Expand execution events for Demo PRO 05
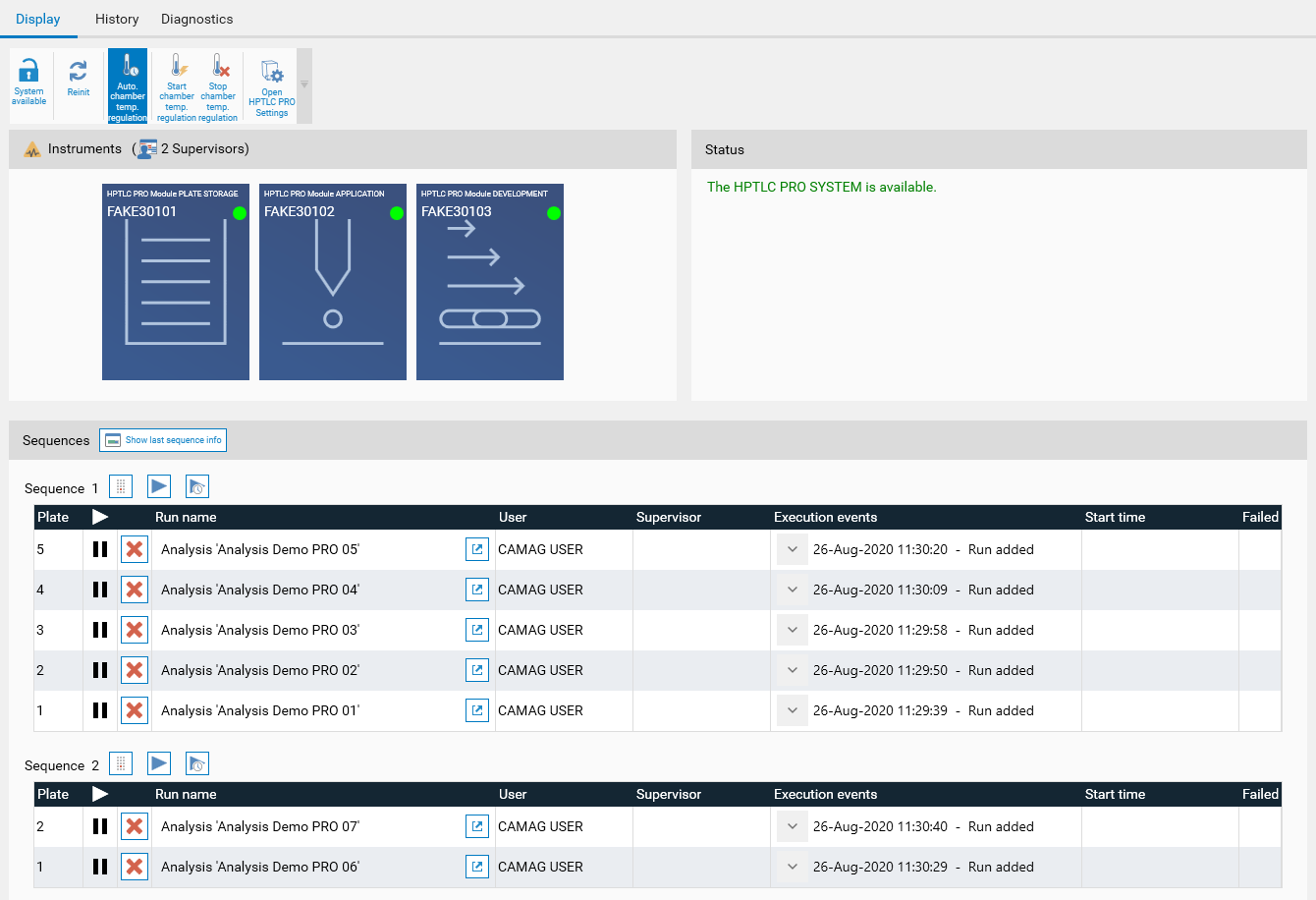This screenshot has width=1316, height=900. tap(793, 549)
